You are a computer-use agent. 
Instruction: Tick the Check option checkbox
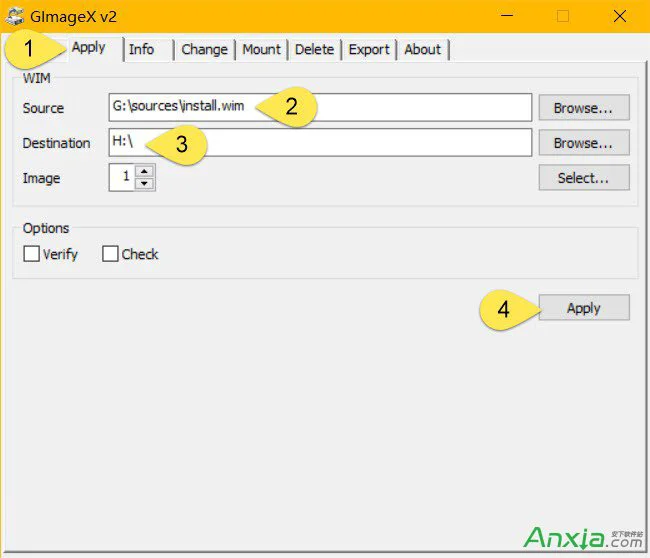tap(111, 254)
